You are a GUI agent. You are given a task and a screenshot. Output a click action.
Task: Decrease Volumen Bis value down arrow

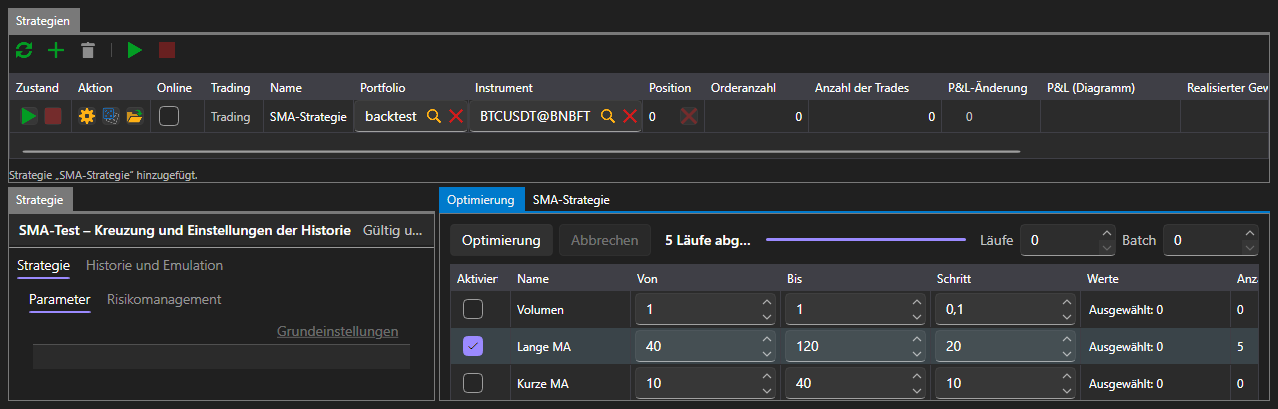[x=916, y=317]
